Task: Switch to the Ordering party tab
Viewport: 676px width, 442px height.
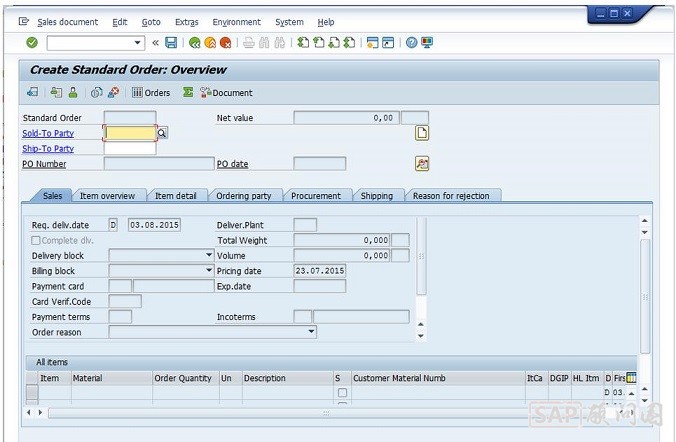Action: (244, 196)
